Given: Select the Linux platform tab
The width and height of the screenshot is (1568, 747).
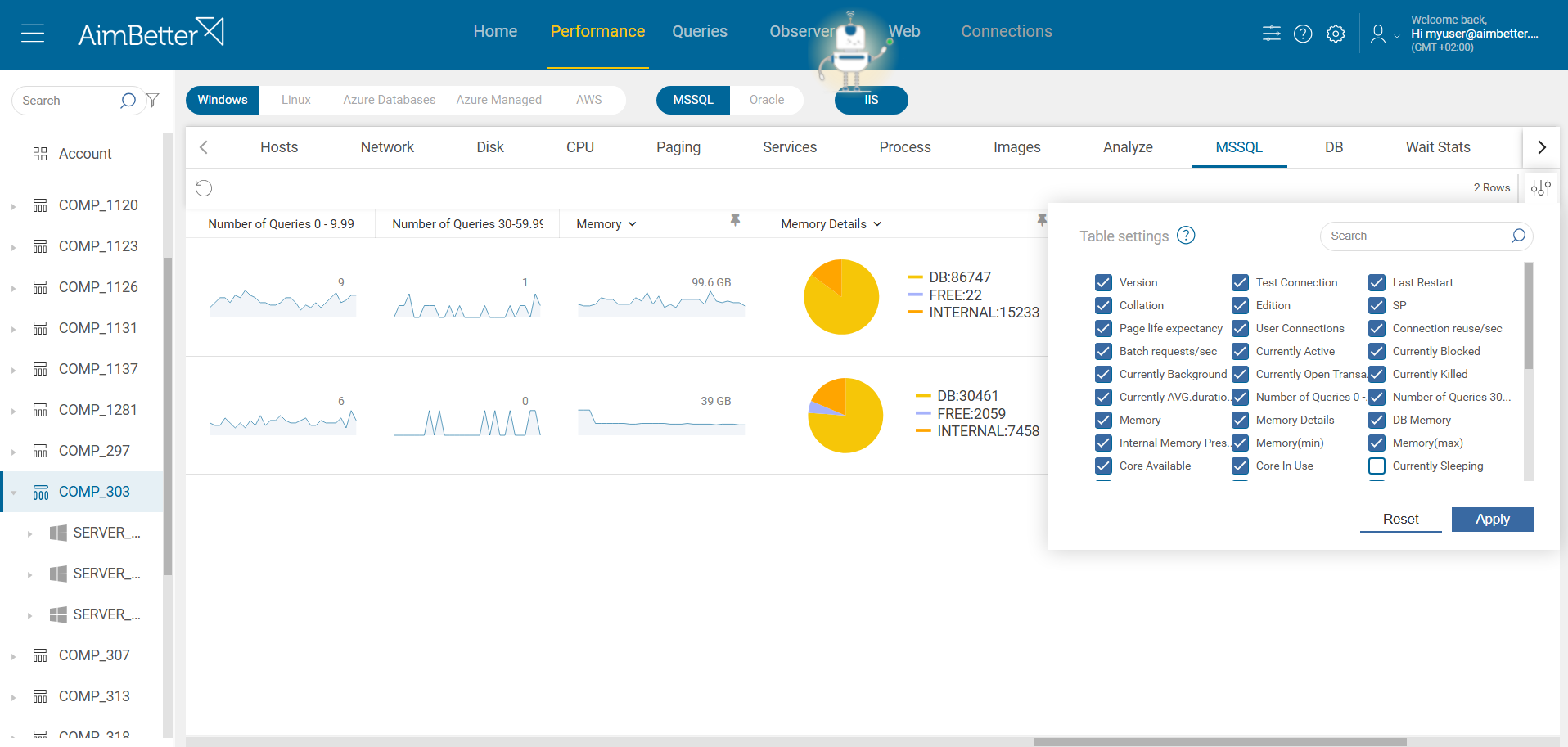Looking at the screenshot, I should click(x=296, y=100).
